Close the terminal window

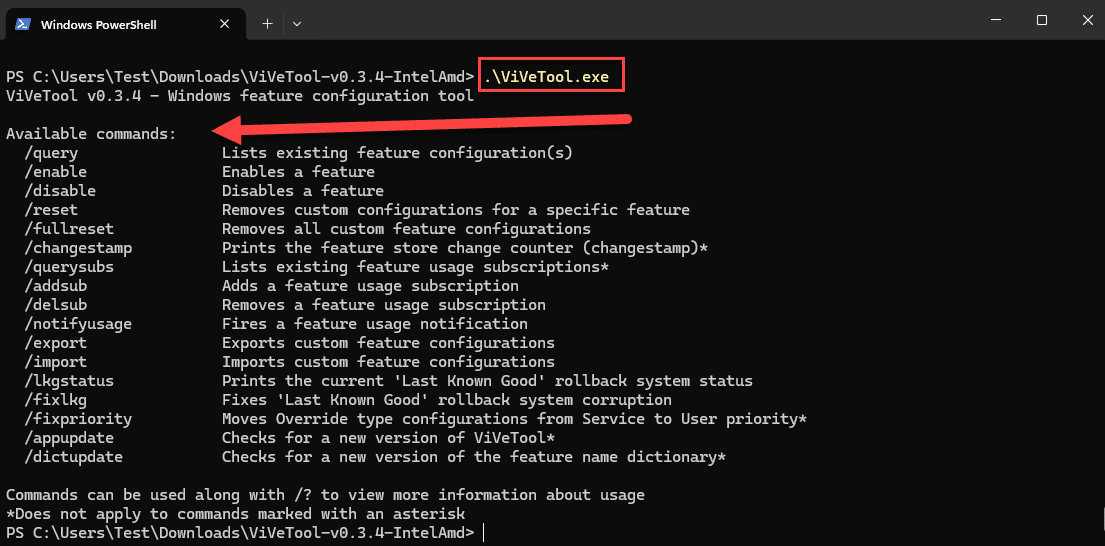point(1085,20)
